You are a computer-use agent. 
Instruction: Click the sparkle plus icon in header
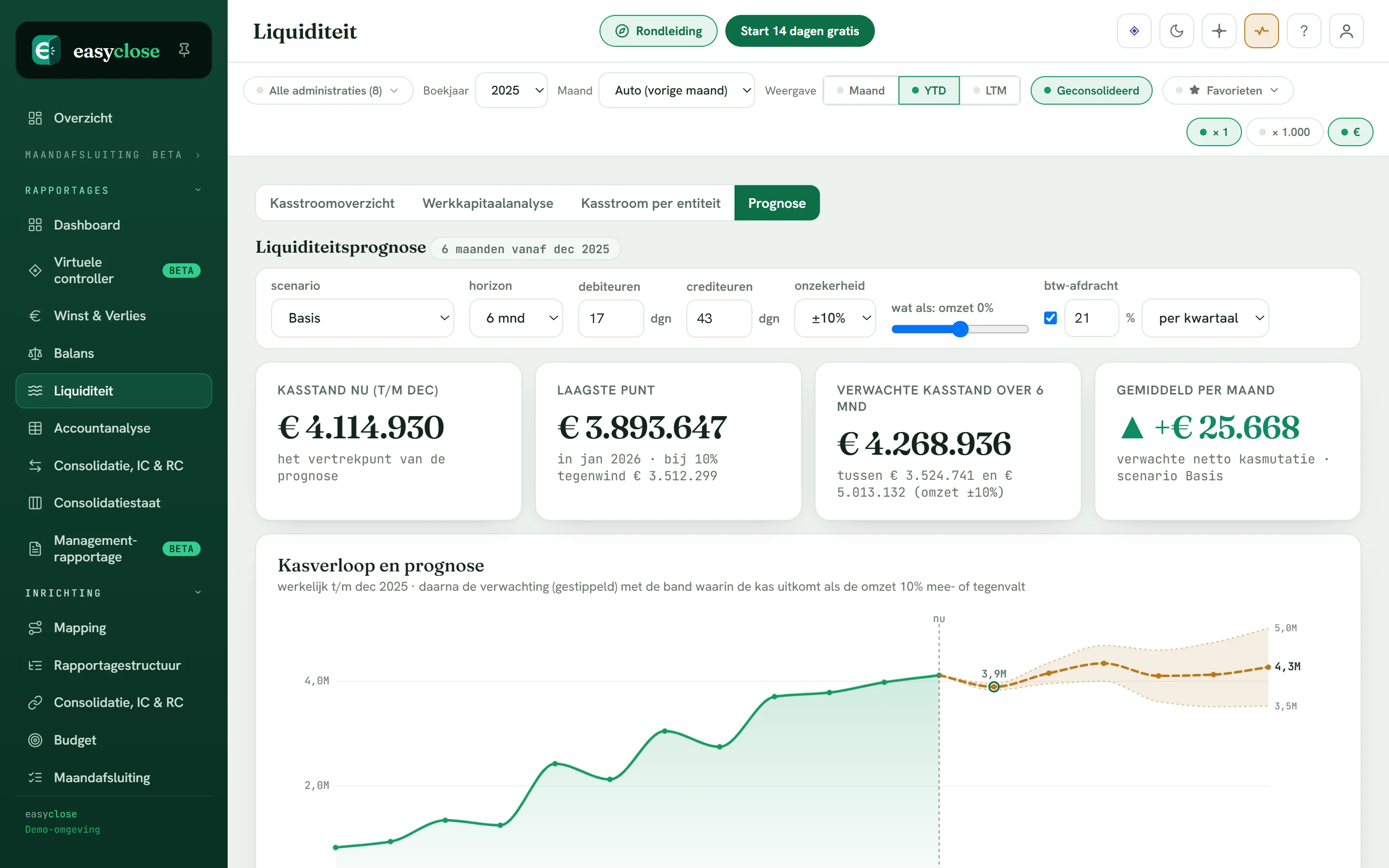tap(1219, 31)
